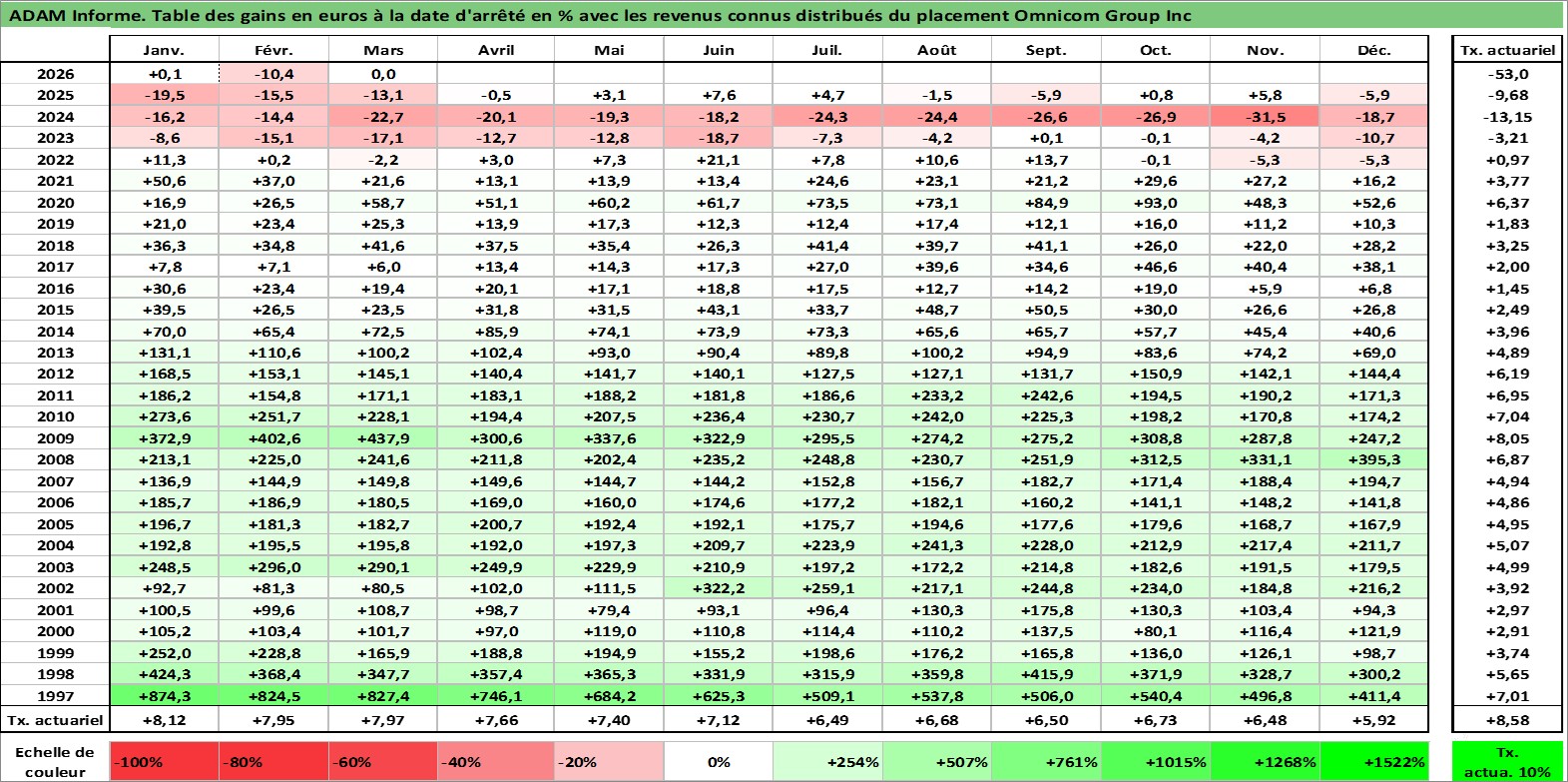Select the Juil. column header
The image size is (1568, 782).
point(827,50)
